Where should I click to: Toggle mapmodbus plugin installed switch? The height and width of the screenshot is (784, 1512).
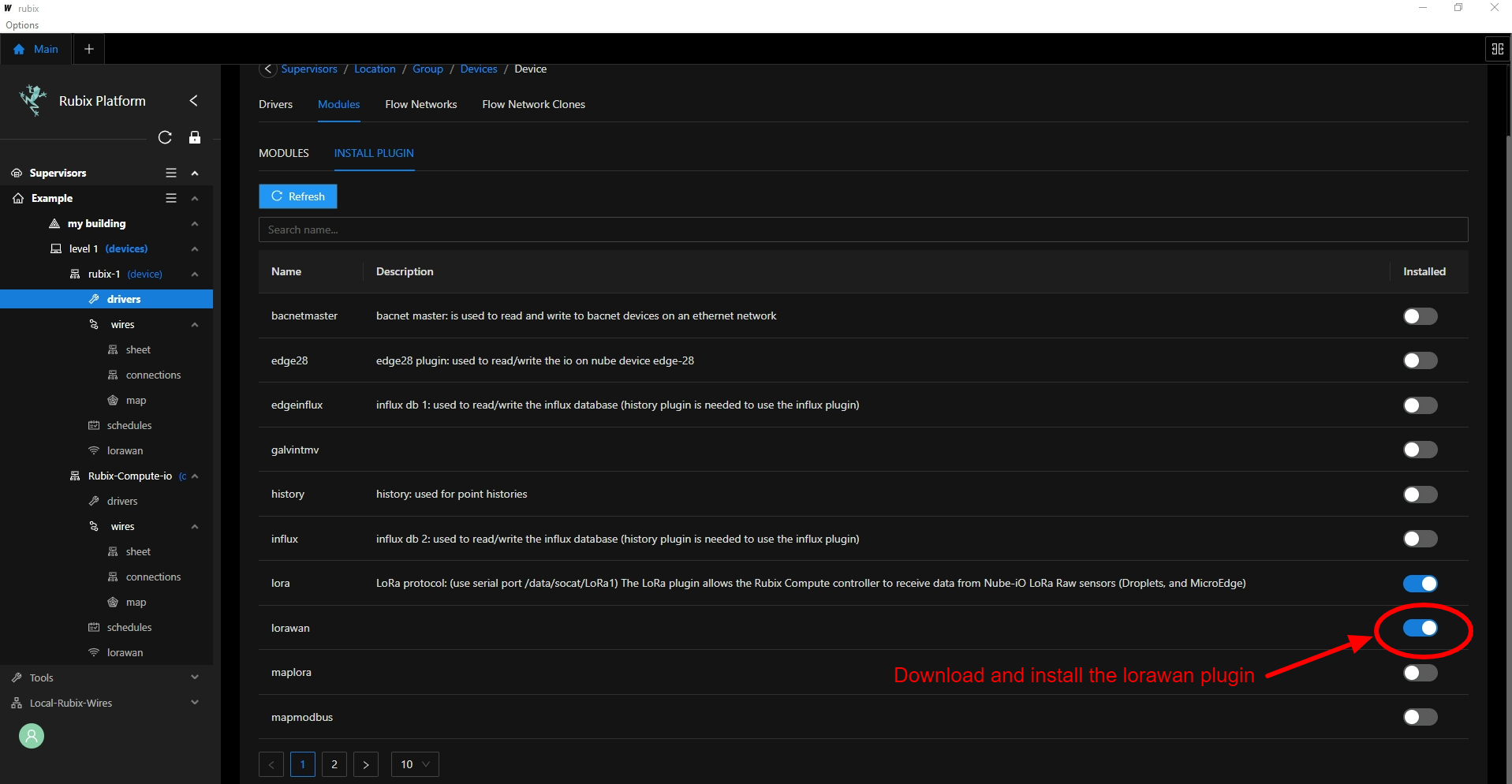coord(1421,717)
